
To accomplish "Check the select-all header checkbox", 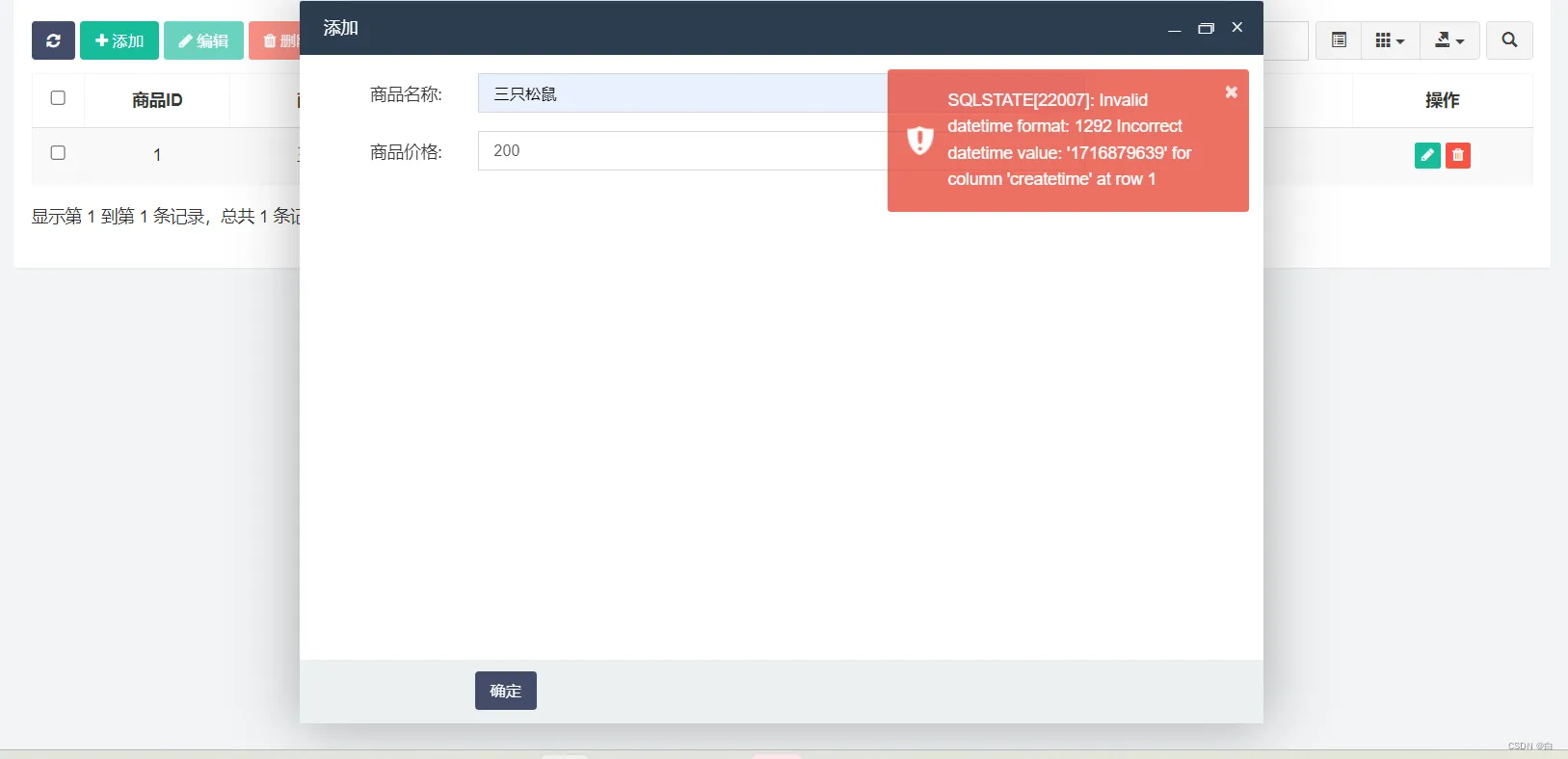I will (58, 98).
